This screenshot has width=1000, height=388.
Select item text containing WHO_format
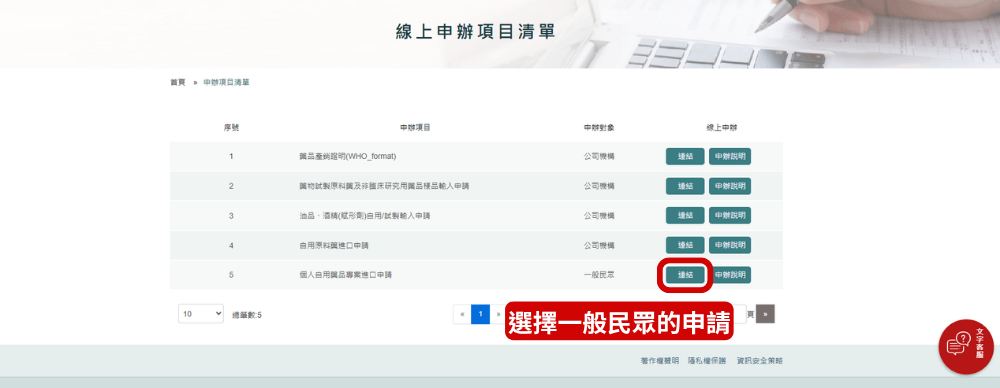click(x=348, y=156)
